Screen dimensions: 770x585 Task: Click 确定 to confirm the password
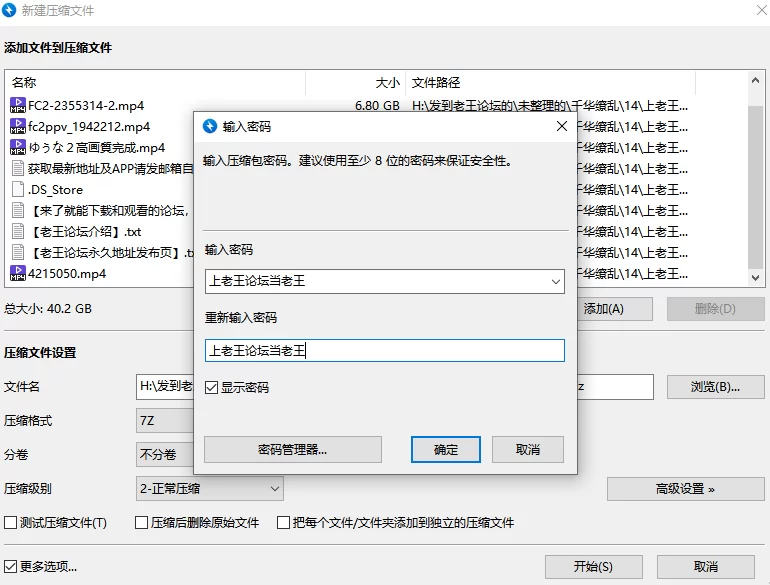[445, 449]
